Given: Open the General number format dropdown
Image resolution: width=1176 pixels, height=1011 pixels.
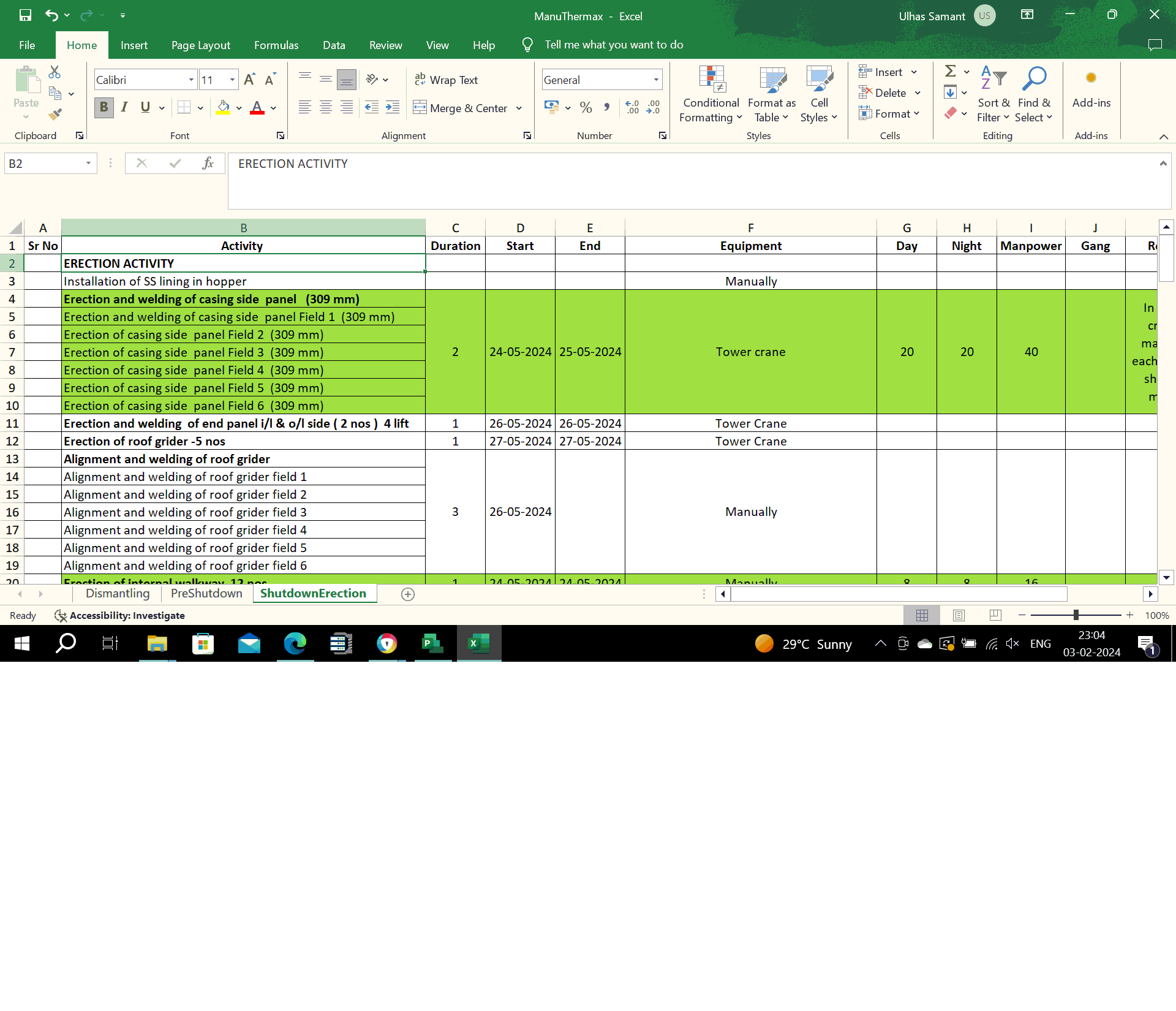Looking at the screenshot, I should 656,80.
